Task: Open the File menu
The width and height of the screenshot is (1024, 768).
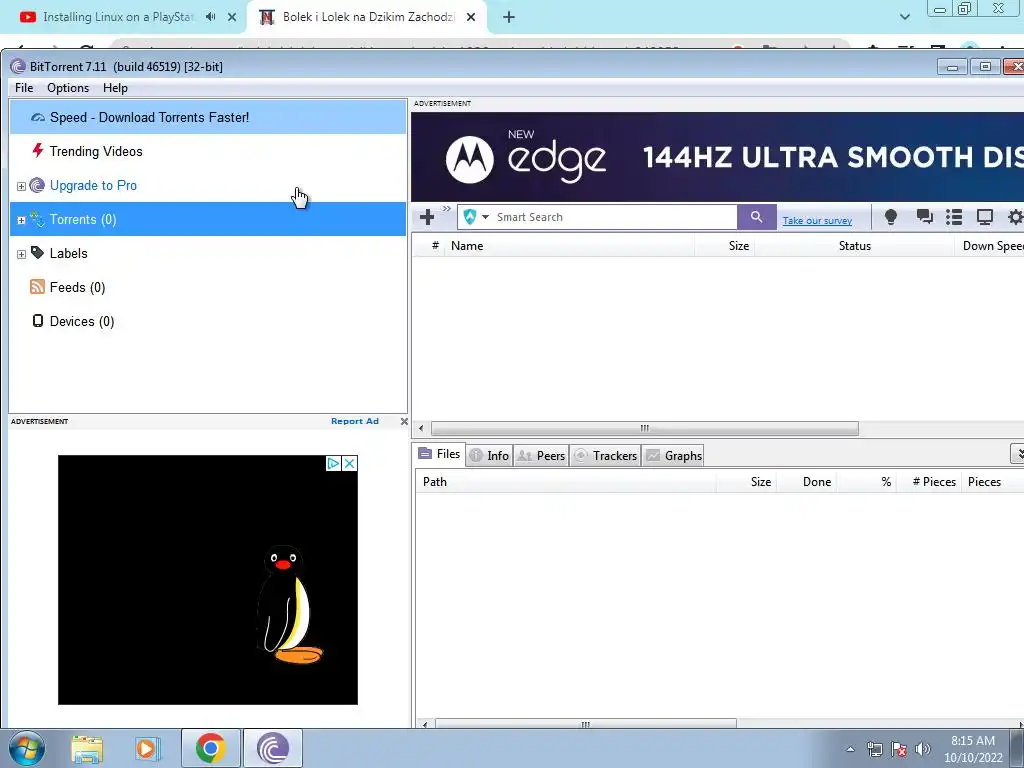Action: (24, 88)
